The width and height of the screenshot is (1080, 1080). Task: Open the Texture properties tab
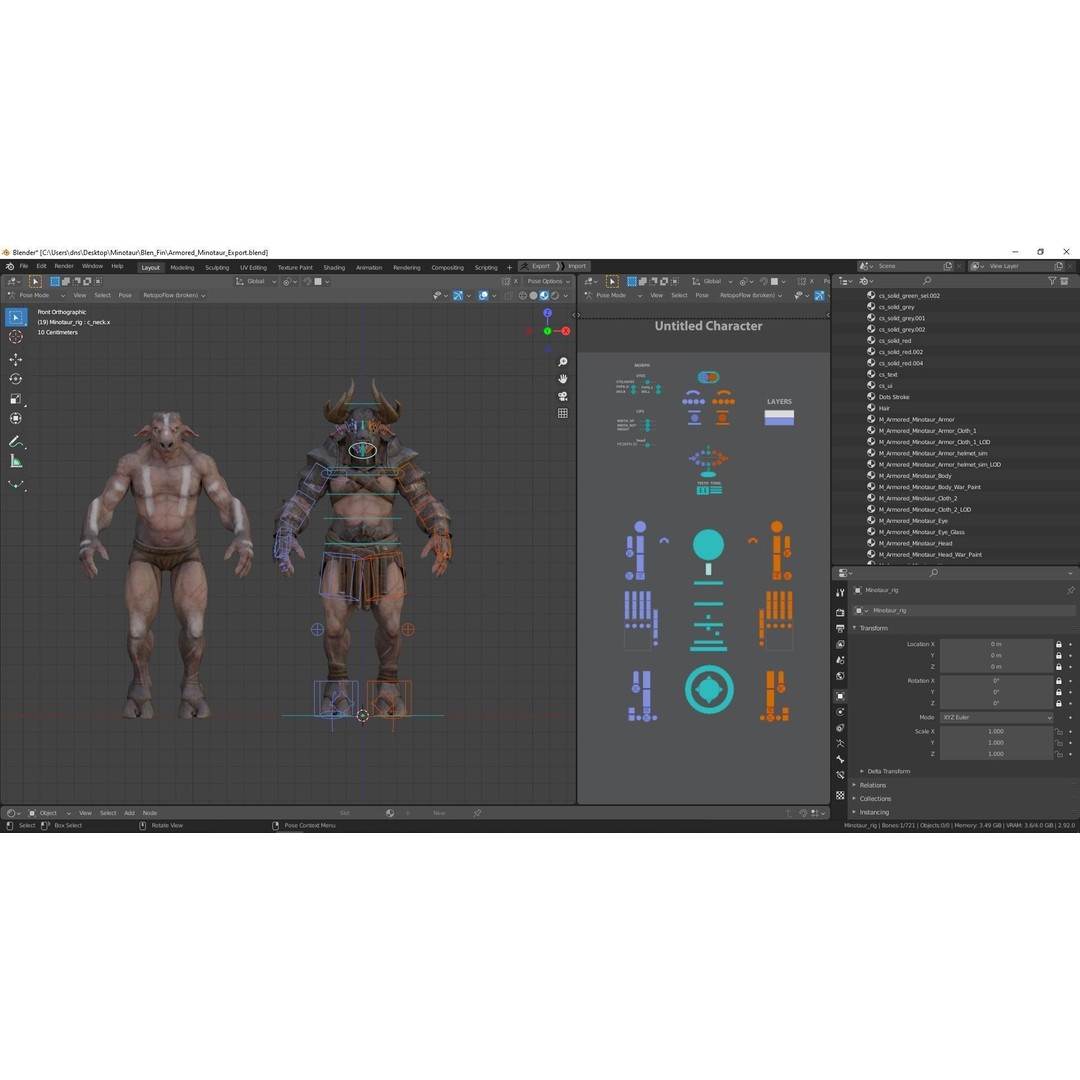point(840,795)
